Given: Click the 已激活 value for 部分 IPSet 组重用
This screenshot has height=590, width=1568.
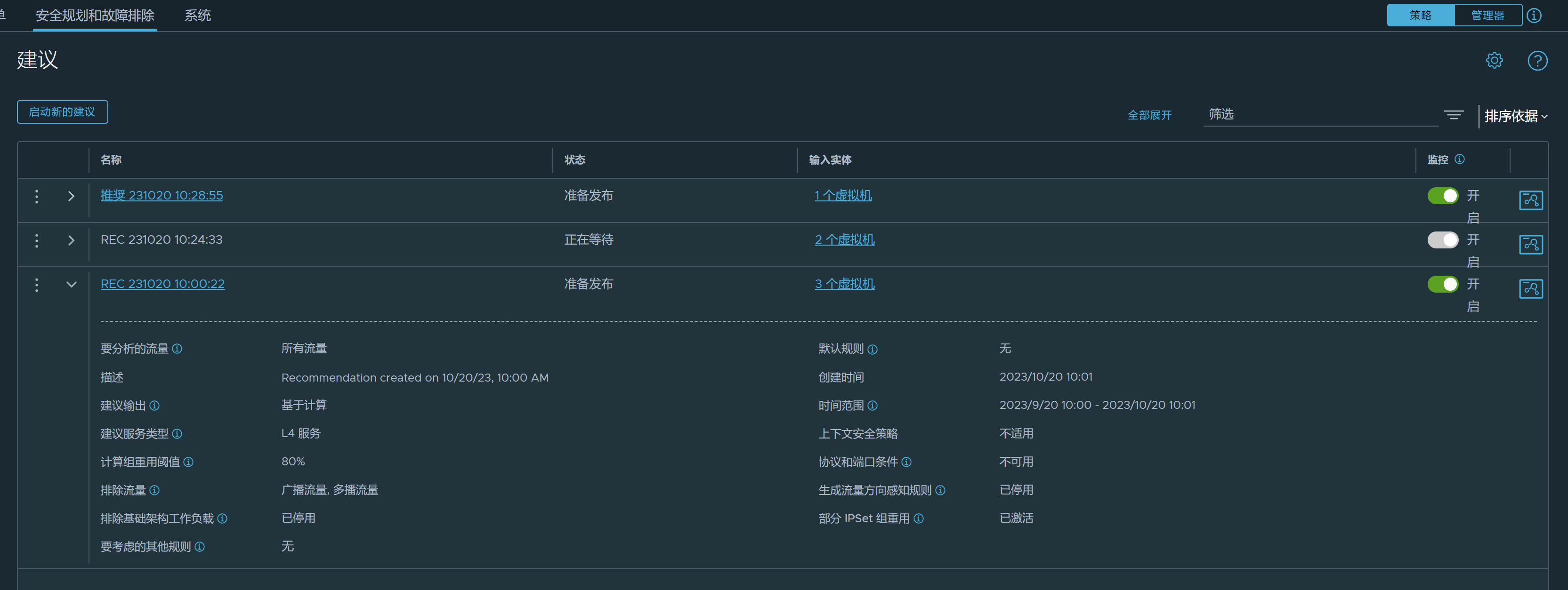Looking at the screenshot, I should click(1016, 518).
